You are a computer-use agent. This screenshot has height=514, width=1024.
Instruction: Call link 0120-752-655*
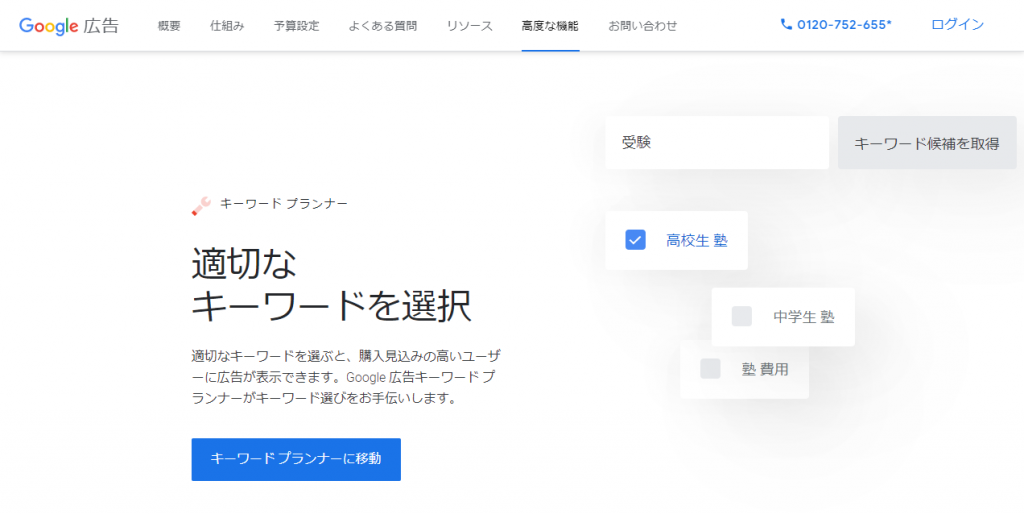coord(844,25)
